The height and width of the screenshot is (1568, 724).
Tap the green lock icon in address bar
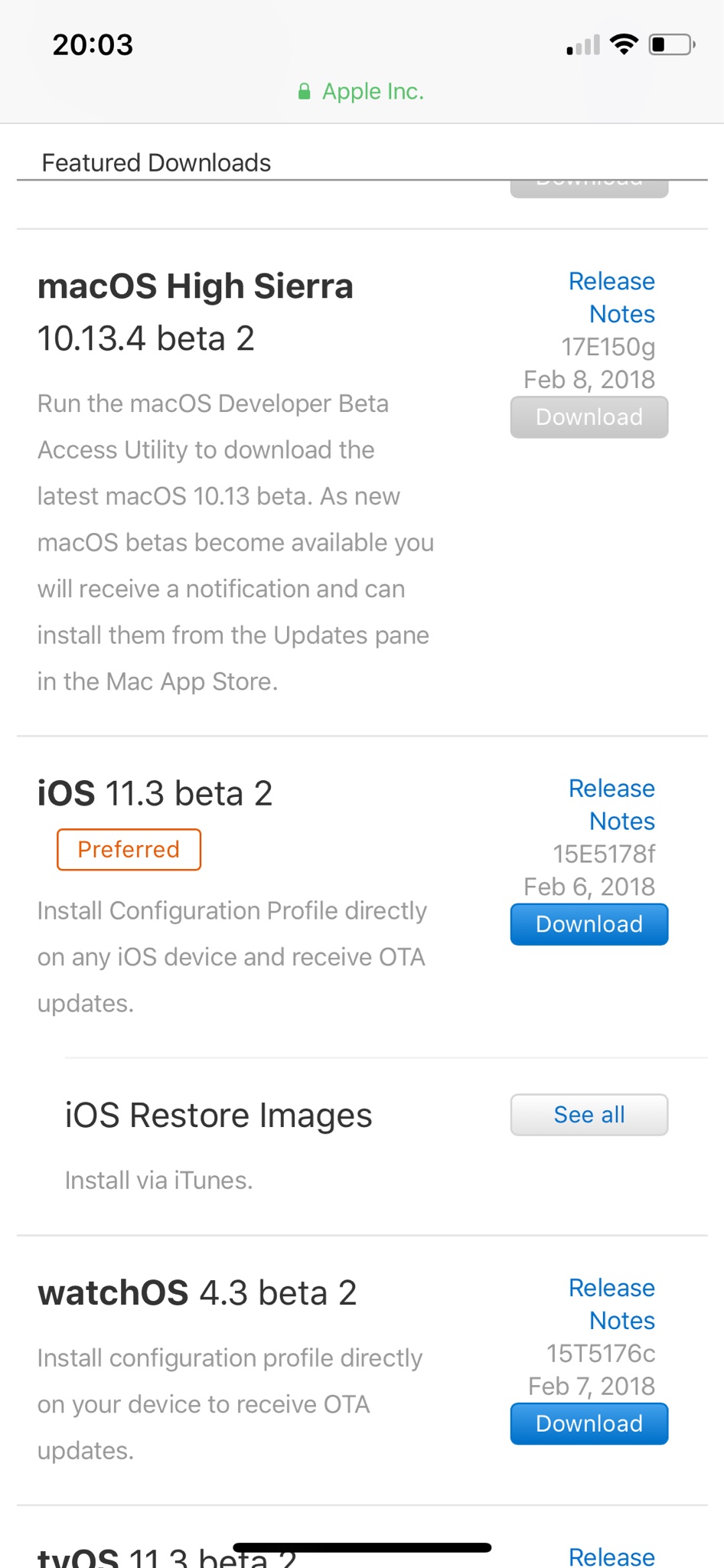coord(304,92)
